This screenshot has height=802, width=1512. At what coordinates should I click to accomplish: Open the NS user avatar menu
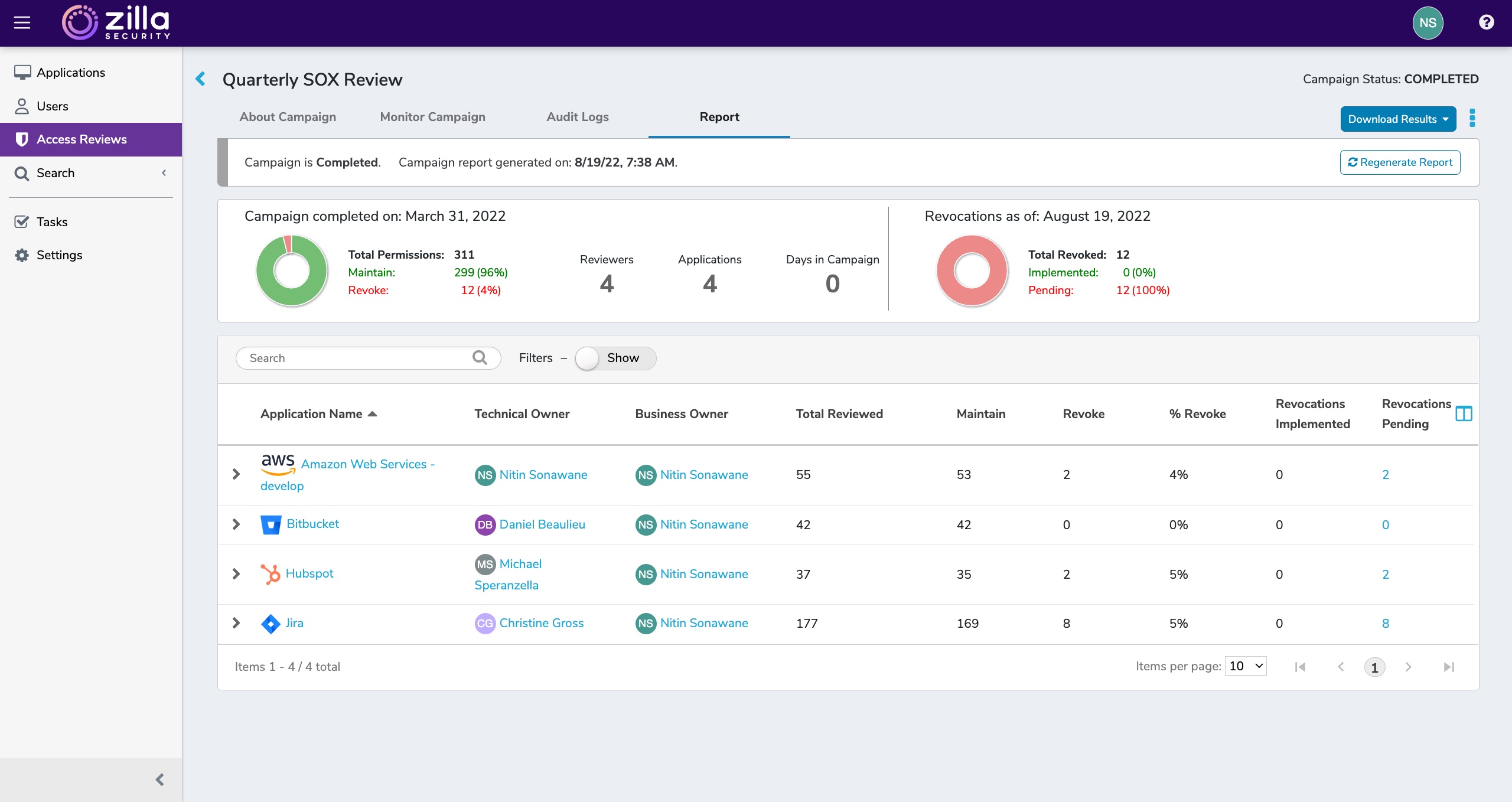pos(1428,22)
